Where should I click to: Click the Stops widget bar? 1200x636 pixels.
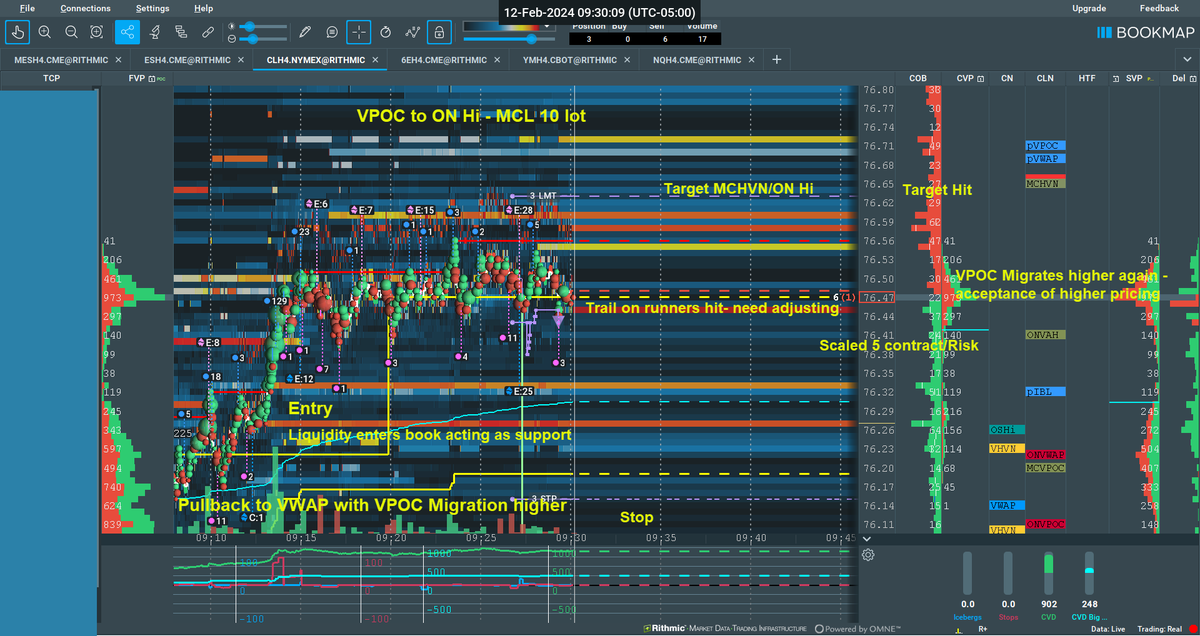(x=1008, y=573)
